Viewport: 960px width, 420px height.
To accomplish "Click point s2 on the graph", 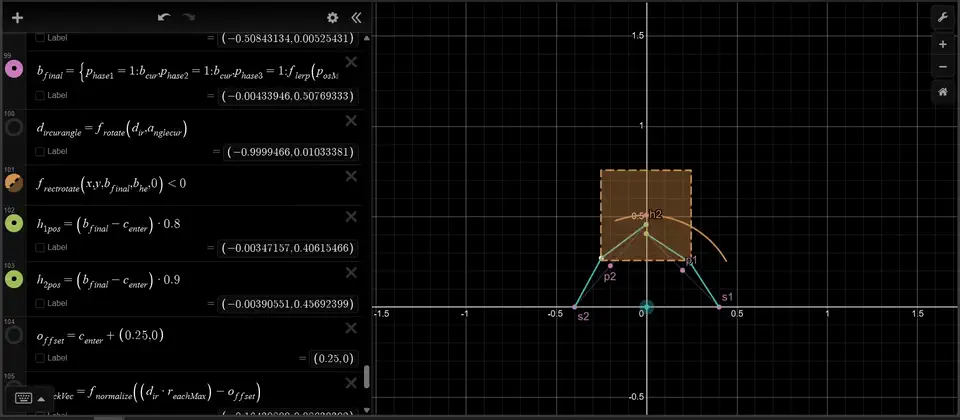I will coord(574,306).
